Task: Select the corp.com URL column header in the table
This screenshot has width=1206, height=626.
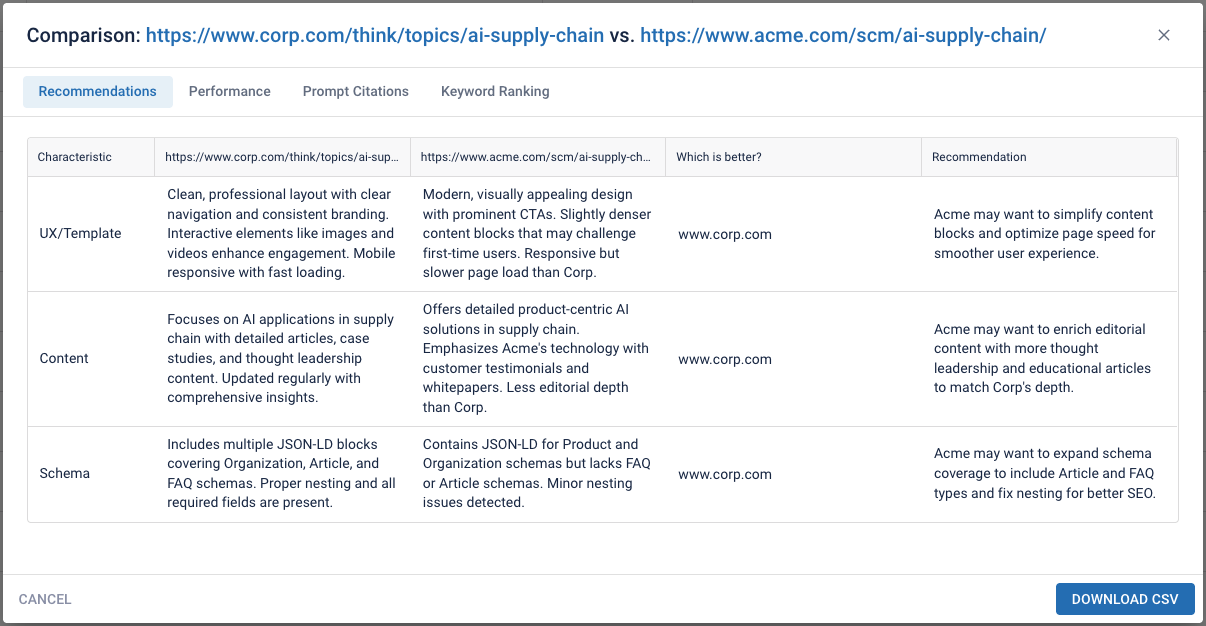Action: coord(281,157)
